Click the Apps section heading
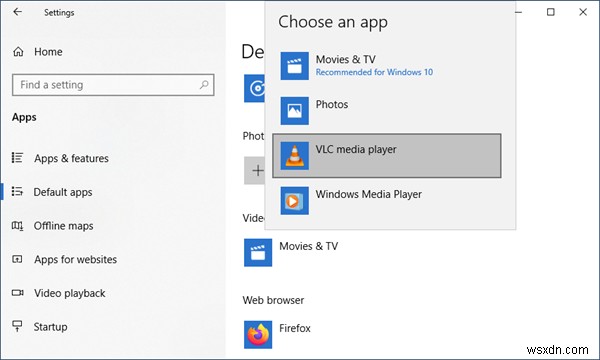The height and width of the screenshot is (360, 600). tap(24, 117)
